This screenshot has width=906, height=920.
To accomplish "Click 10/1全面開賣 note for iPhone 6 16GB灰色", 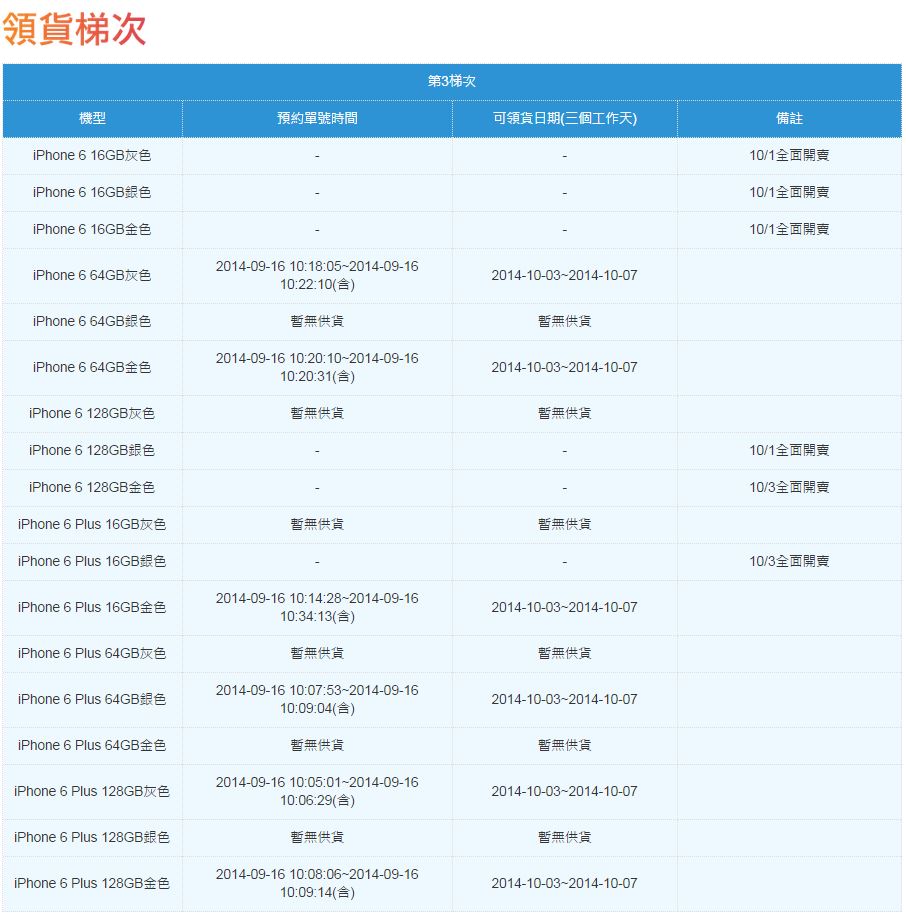I will (789, 155).
